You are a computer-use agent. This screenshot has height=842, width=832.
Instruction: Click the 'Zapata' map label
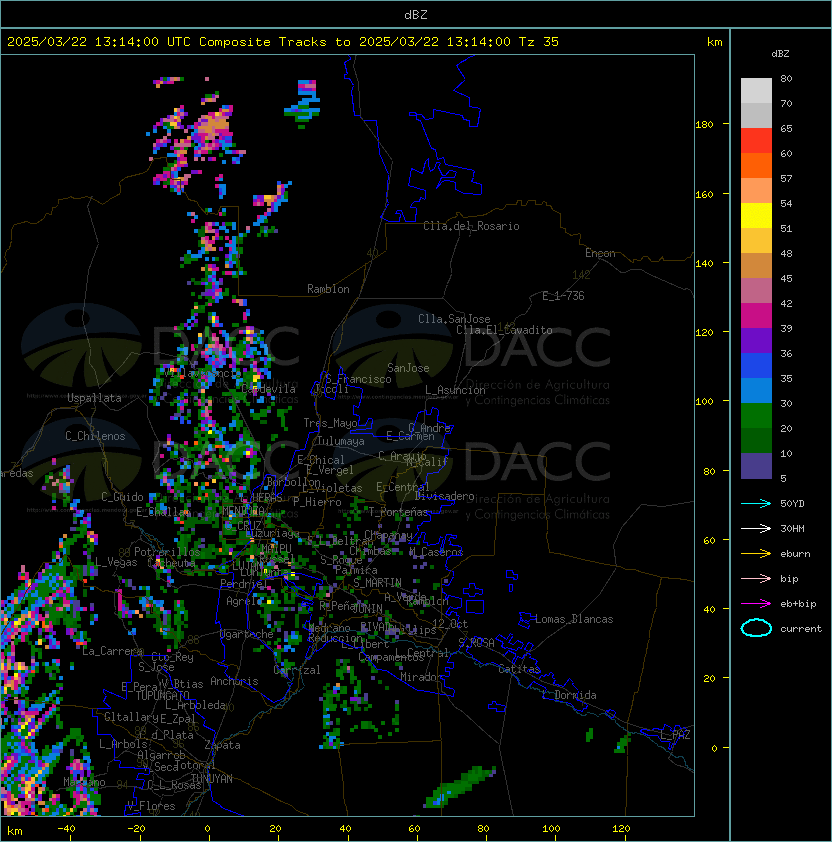click(222, 745)
